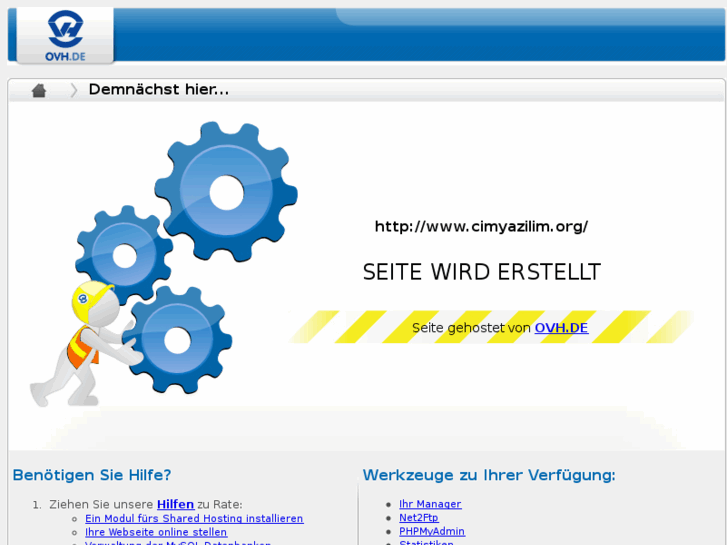Open "Ein Modul fürs Shared Hosting installieren" link

194,519
